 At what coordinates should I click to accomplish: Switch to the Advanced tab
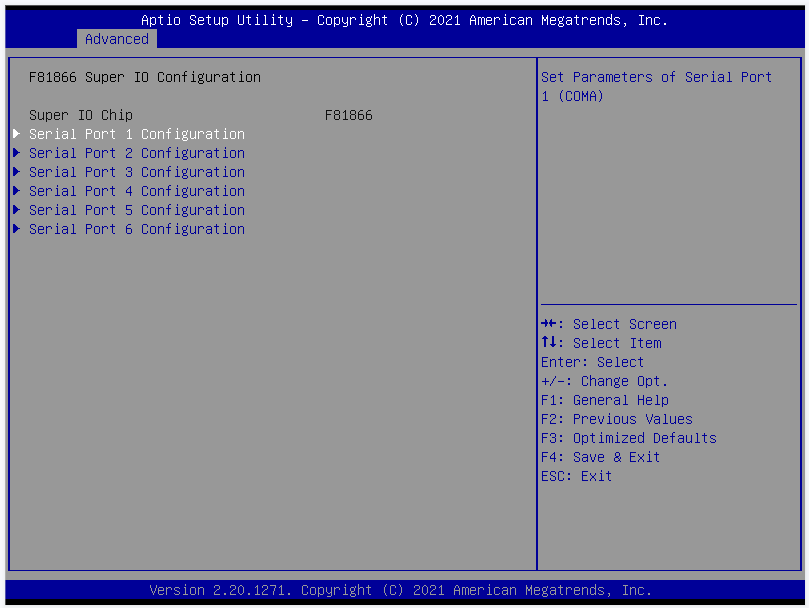[x=117, y=39]
